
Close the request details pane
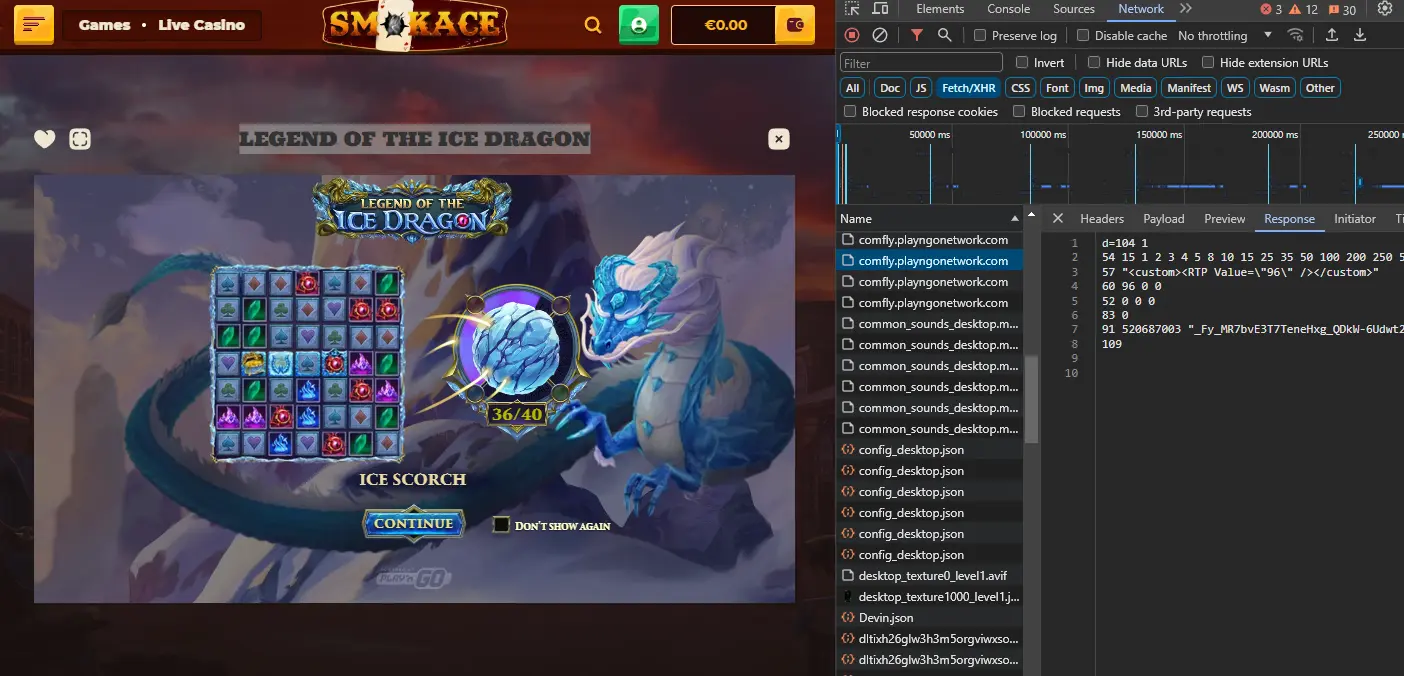pyautogui.click(x=1058, y=218)
